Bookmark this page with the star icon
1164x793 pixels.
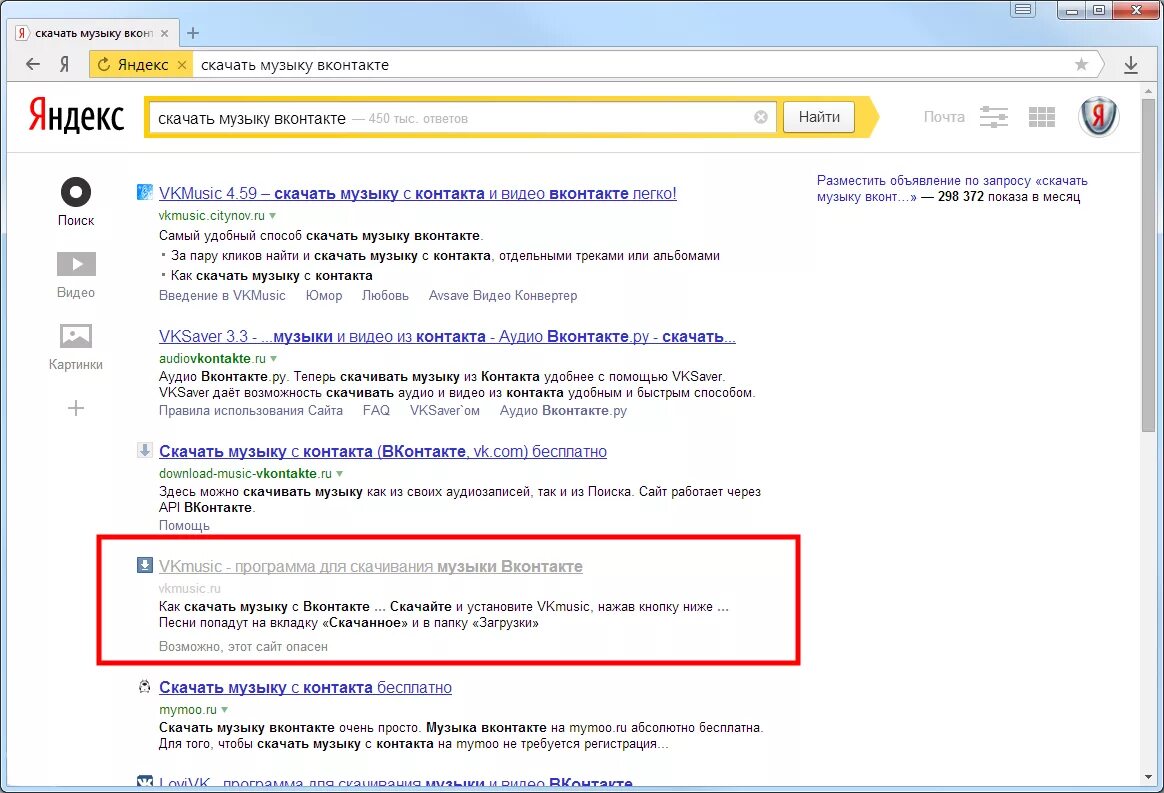(x=1081, y=65)
